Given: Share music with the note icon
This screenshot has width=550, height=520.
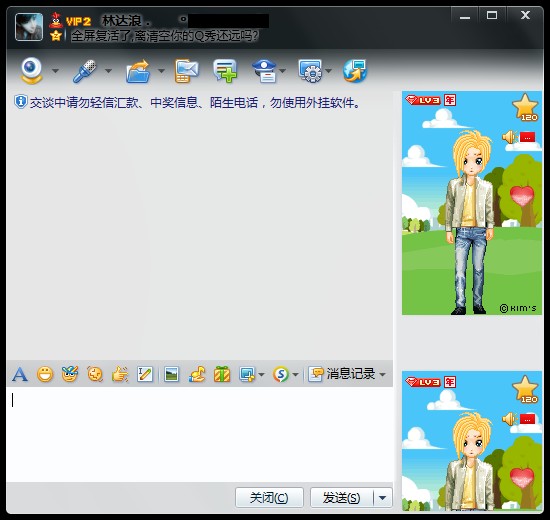Looking at the screenshot, I should click(197, 374).
